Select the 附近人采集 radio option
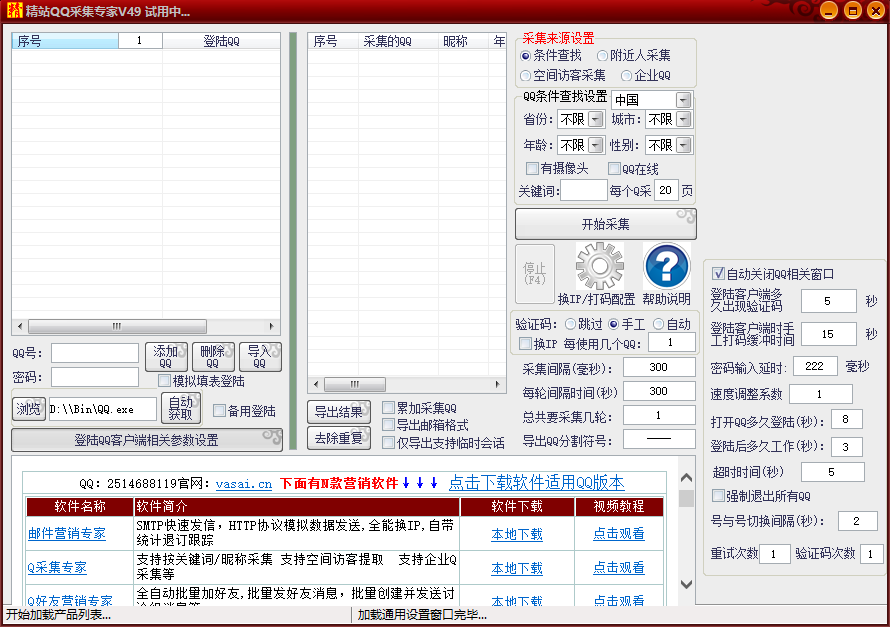890x627 pixels. click(603, 56)
